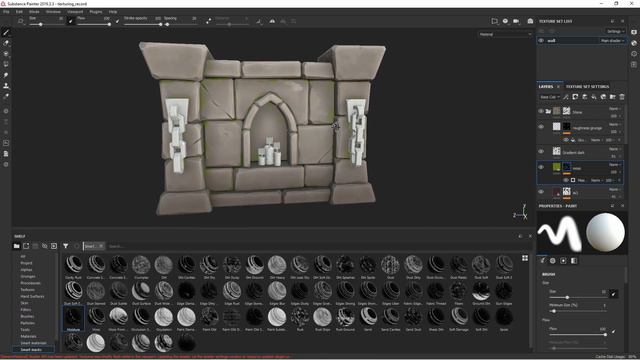Switch to Texture Set Settings tab

point(587,87)
